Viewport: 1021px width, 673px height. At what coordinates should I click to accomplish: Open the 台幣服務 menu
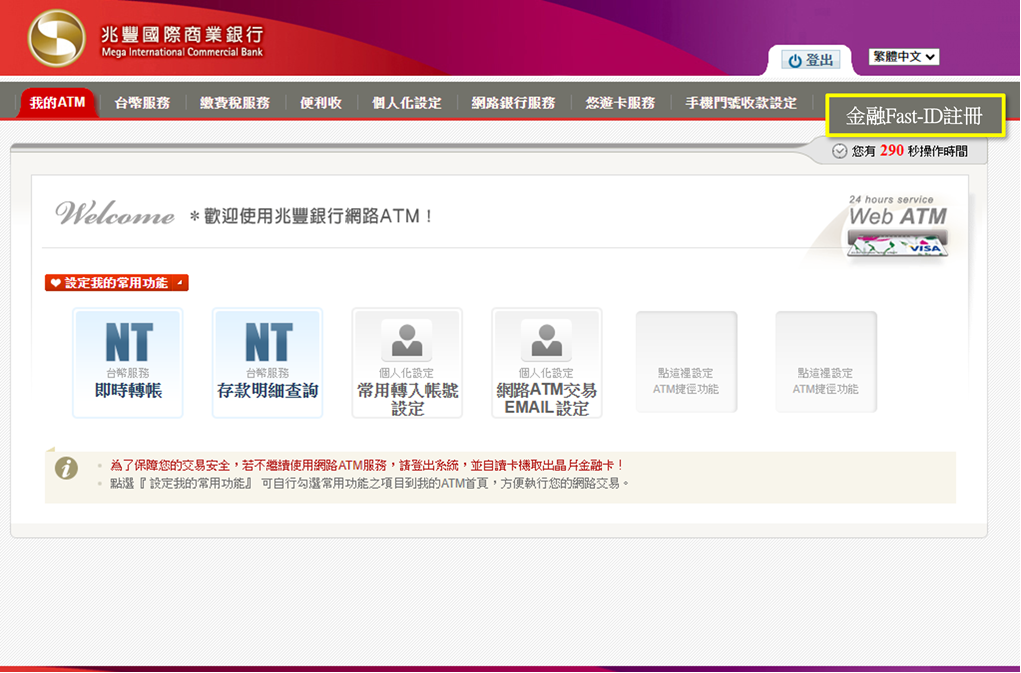pos(142,103)
